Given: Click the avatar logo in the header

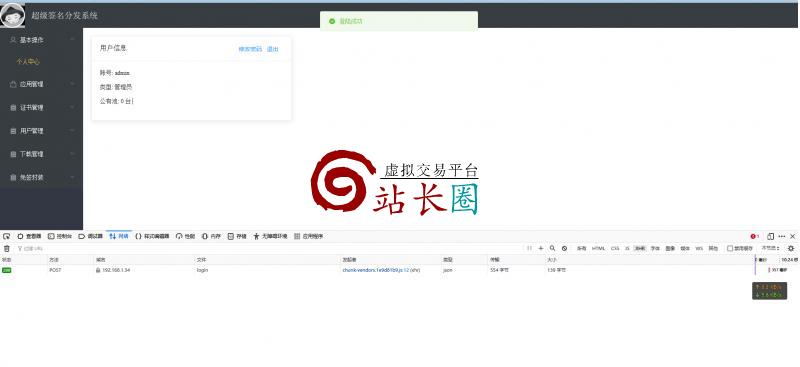Looking at the screenshot, I should tap(12, 15).
